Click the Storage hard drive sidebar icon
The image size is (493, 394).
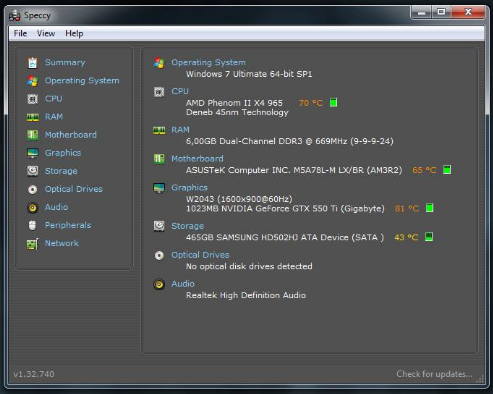coord(33,171)
